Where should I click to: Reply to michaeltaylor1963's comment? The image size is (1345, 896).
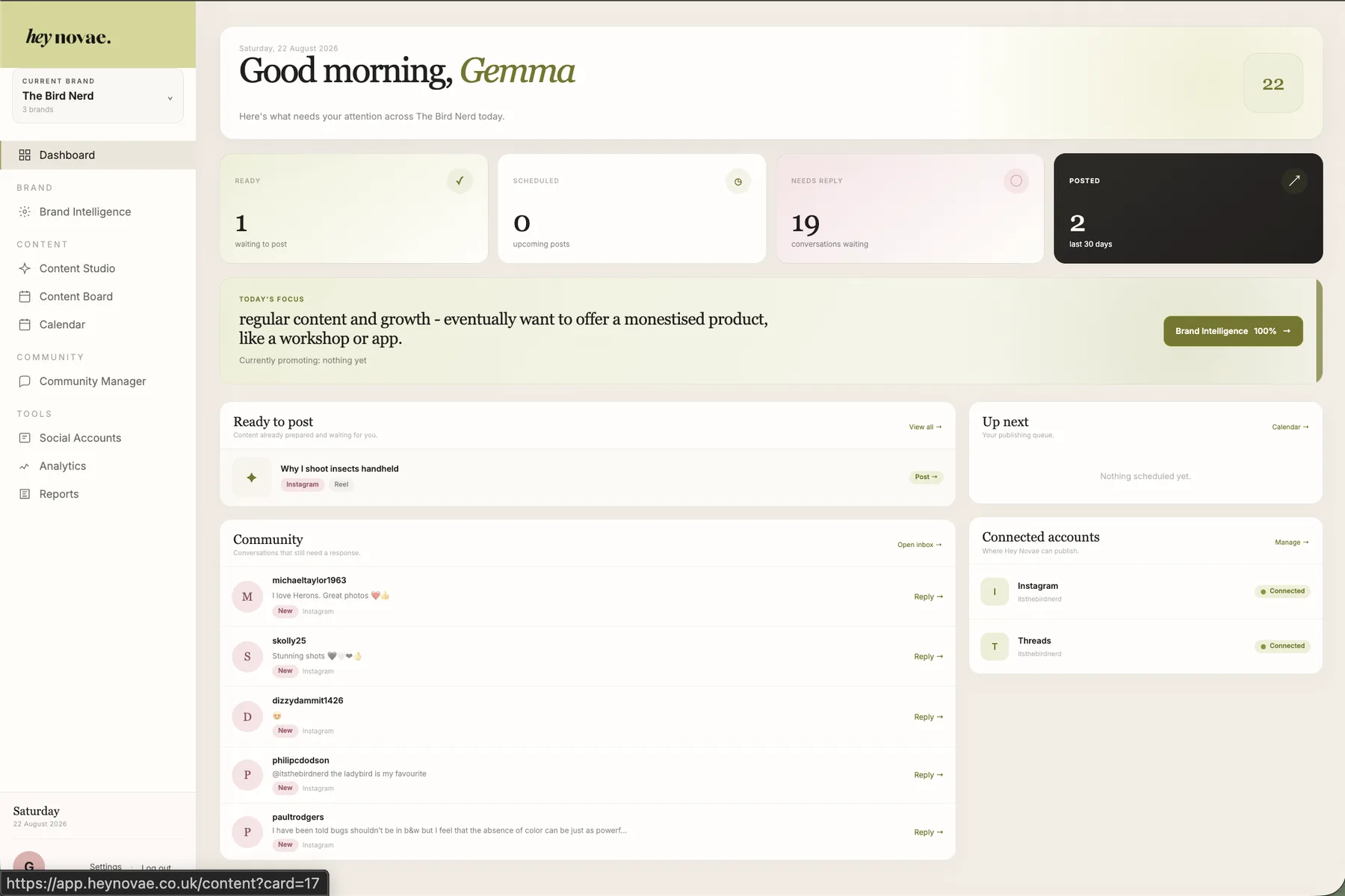(929, 596)
